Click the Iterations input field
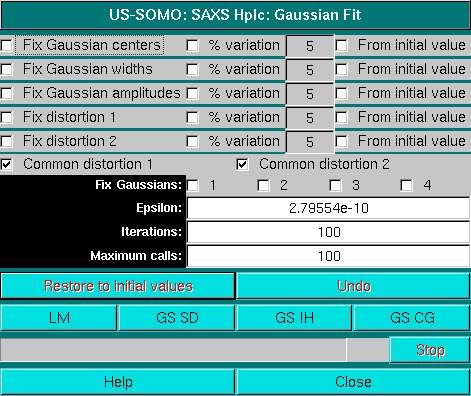 tap(328, 232)
